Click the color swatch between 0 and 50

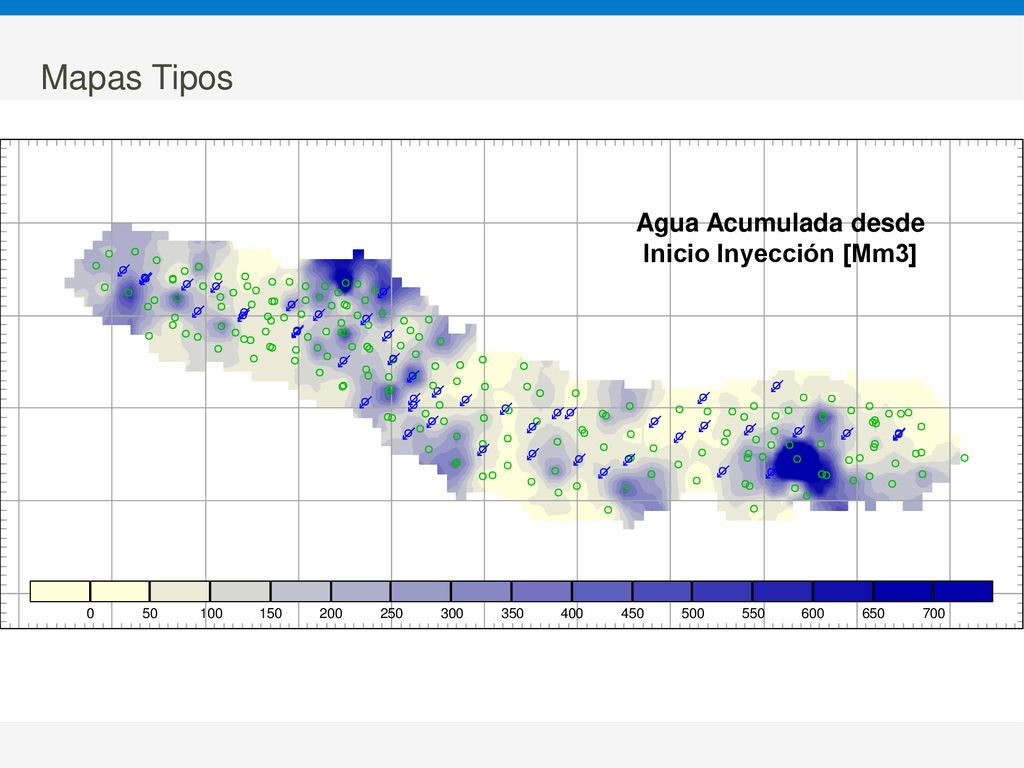pyautogui.click(x=120, y=591)
